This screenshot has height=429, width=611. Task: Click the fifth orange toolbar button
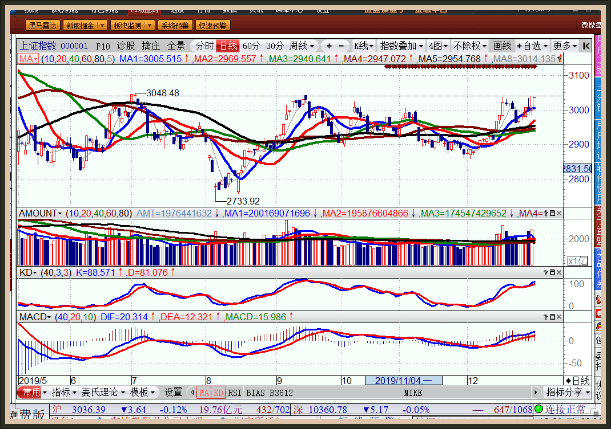pos(213,25)
